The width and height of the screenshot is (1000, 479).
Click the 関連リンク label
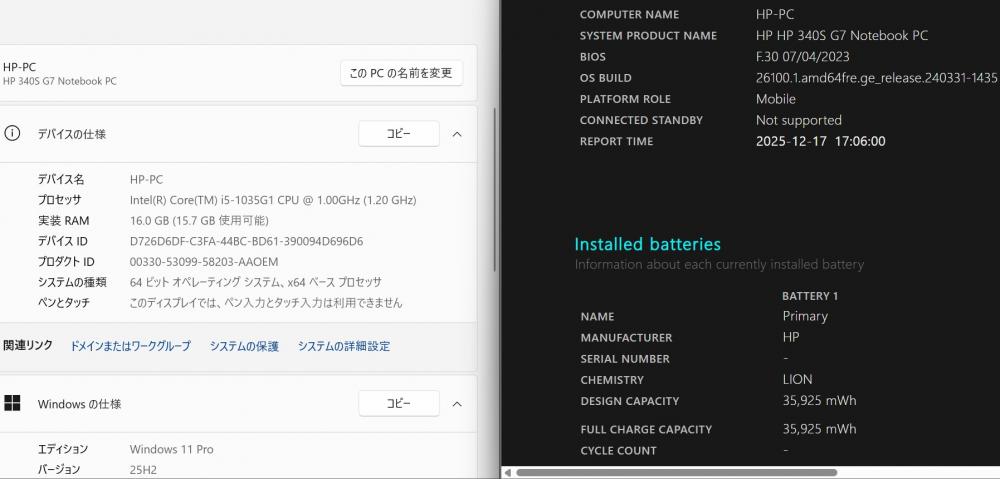click(x=28, y=346)
